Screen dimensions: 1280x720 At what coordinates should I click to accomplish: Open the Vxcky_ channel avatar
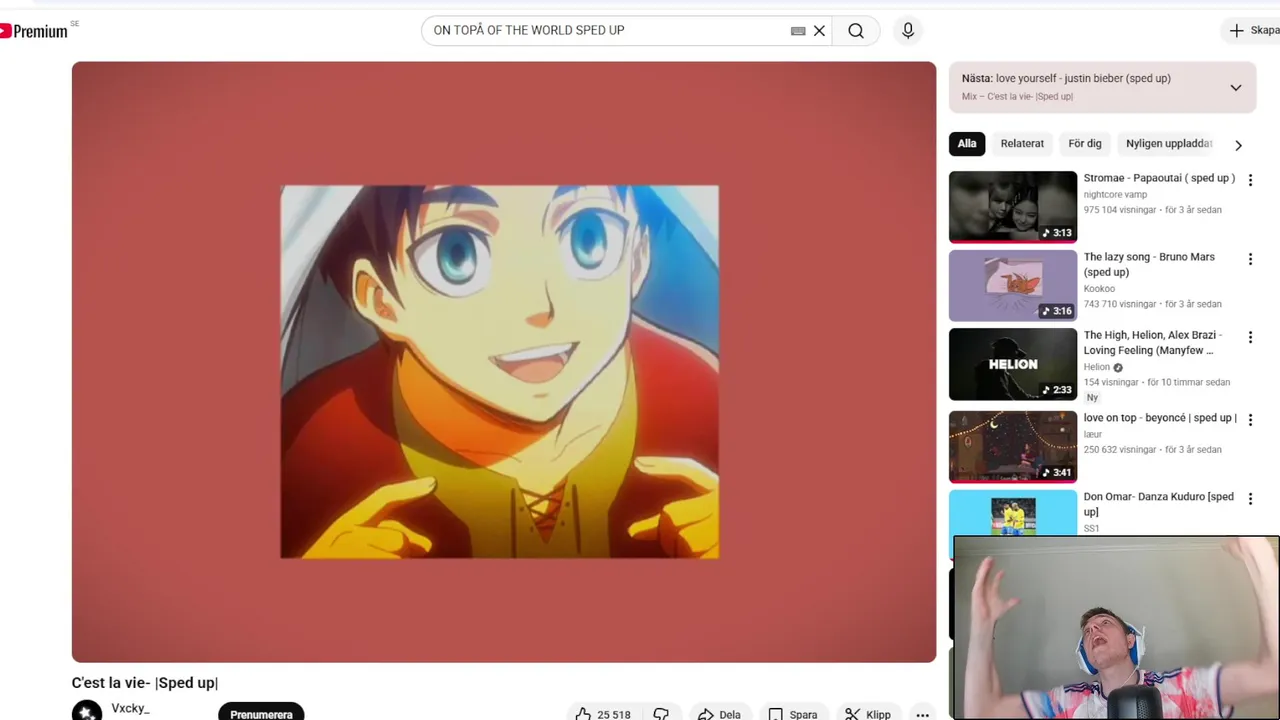[x=87, y=711]
